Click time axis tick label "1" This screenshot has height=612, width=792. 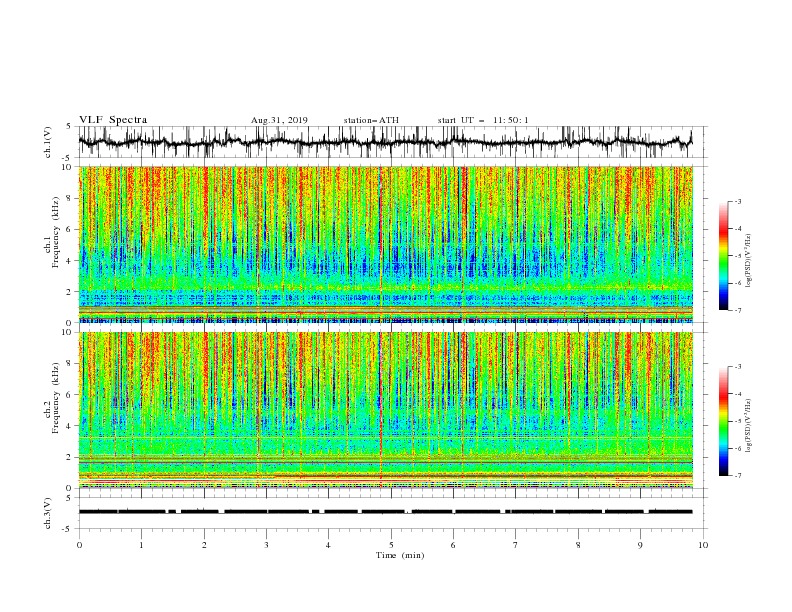(141, 545)
